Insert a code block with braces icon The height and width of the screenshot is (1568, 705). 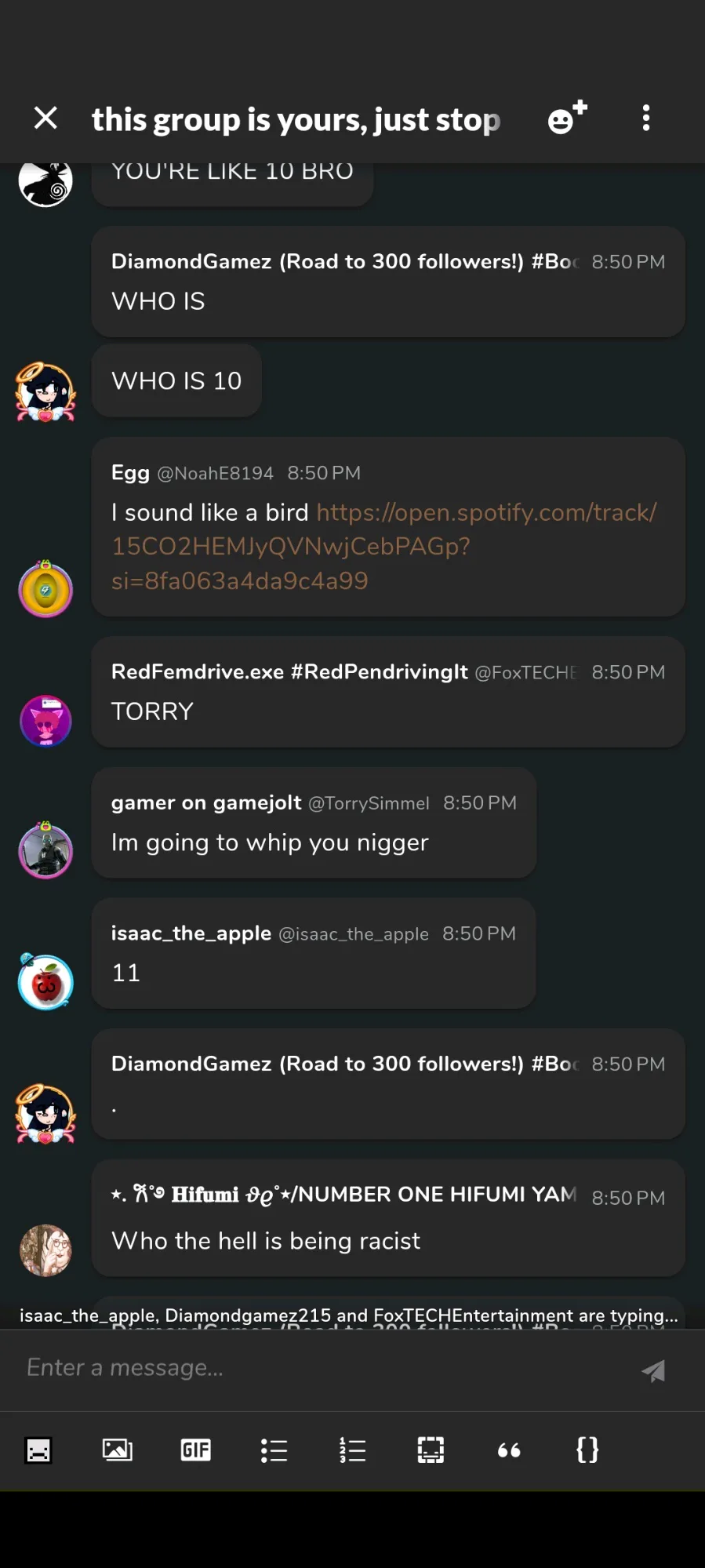click(587, 1450)
